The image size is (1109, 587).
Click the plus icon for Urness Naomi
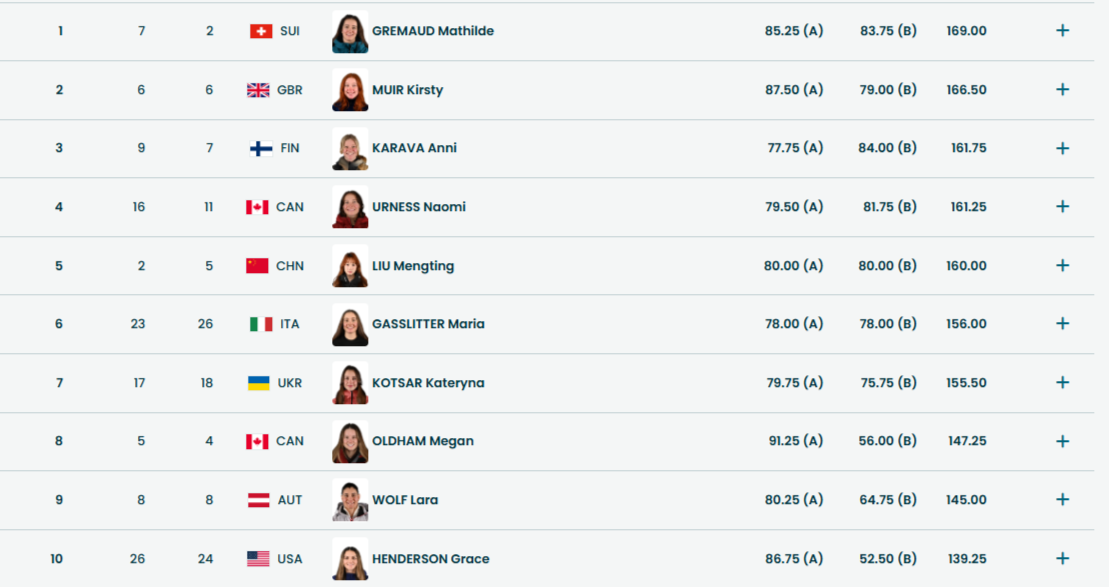tap(1062, 207)
